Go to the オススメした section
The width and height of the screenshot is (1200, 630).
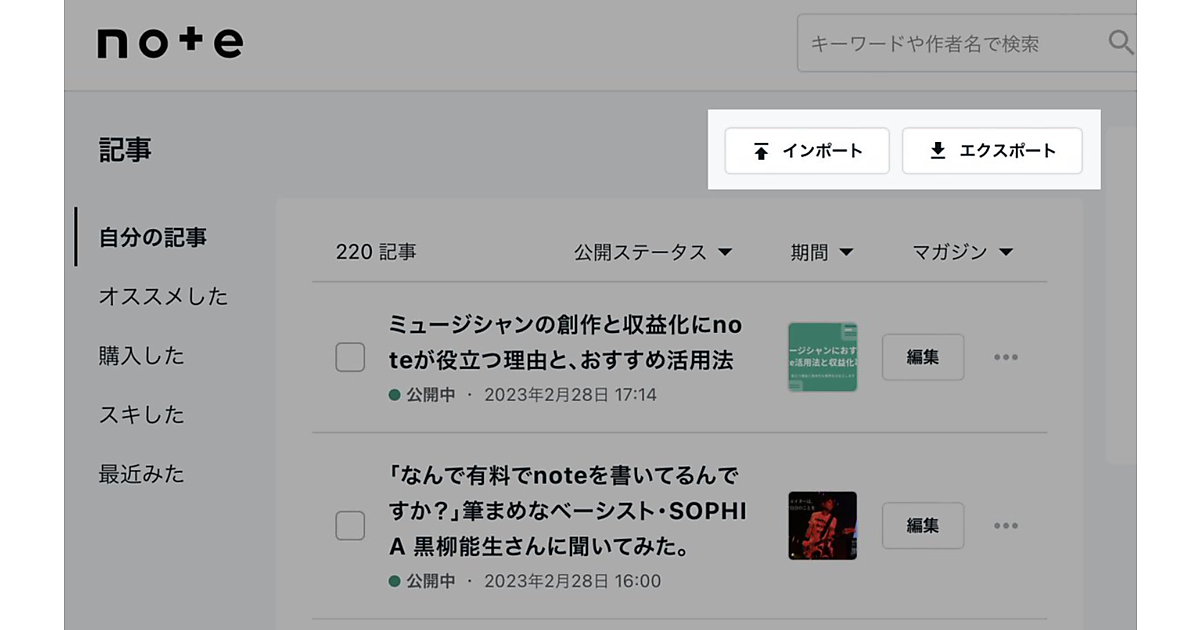pyautogui.click(x=163, y=296)
